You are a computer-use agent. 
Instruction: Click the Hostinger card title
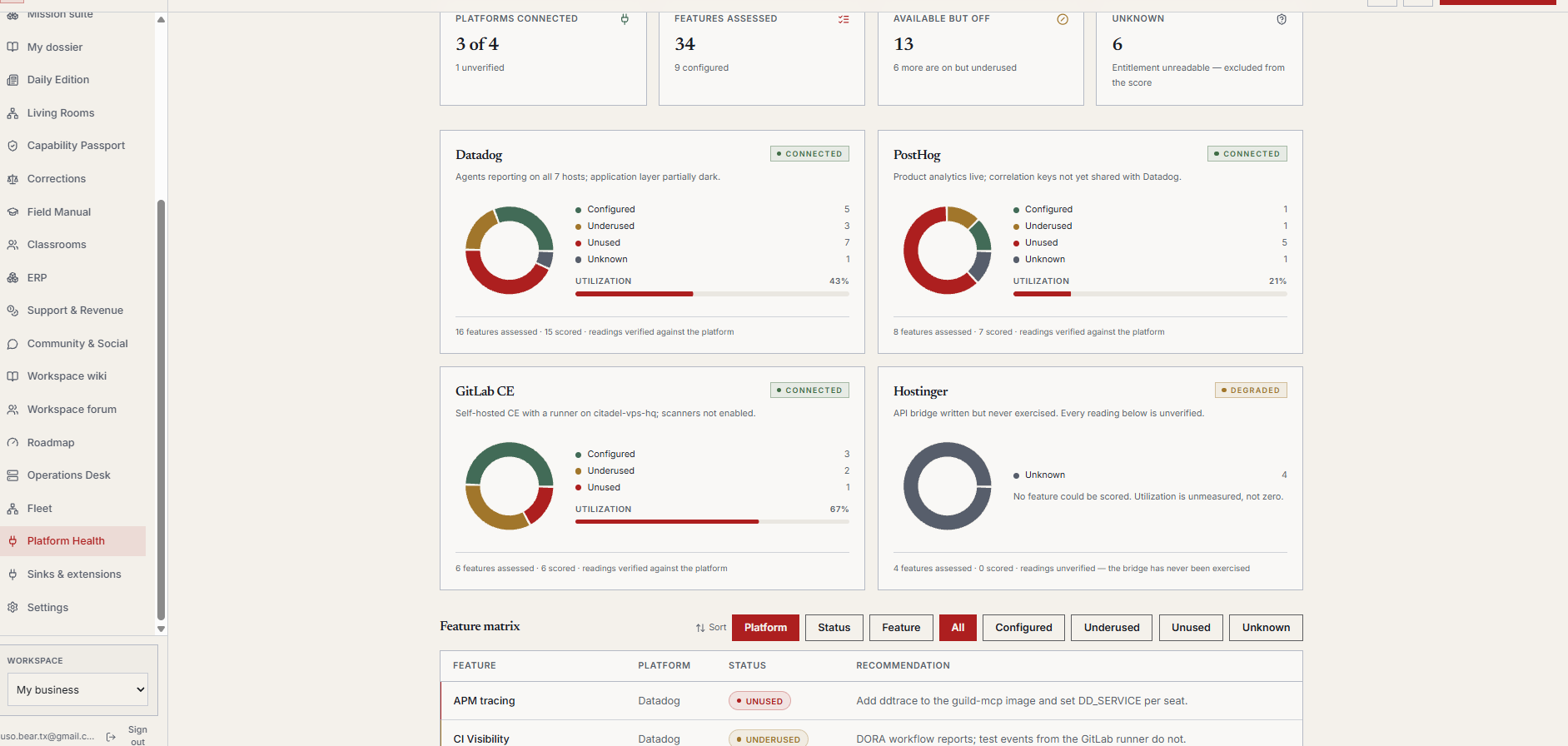click(920, 391)
